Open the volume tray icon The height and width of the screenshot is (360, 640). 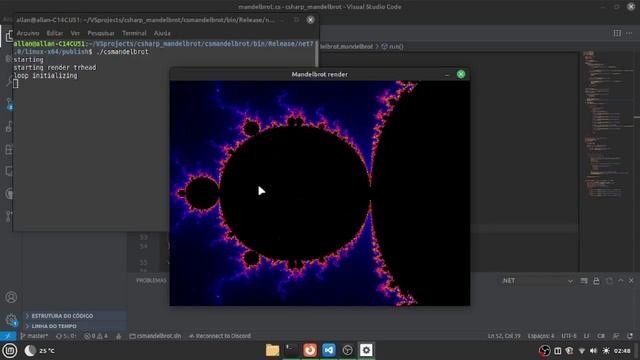tap(593, 351)
